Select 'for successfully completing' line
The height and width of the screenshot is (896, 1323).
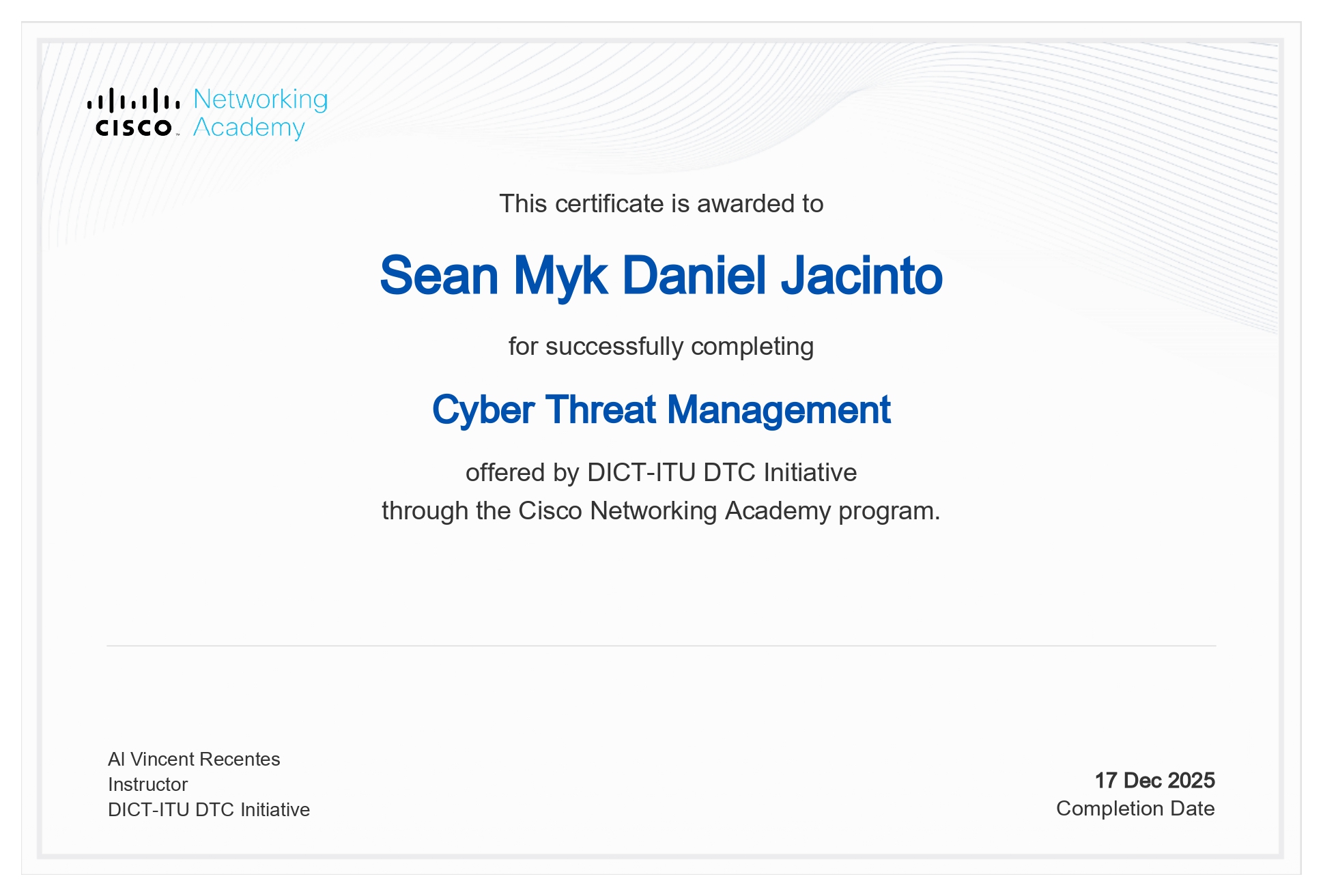(661, 347)
